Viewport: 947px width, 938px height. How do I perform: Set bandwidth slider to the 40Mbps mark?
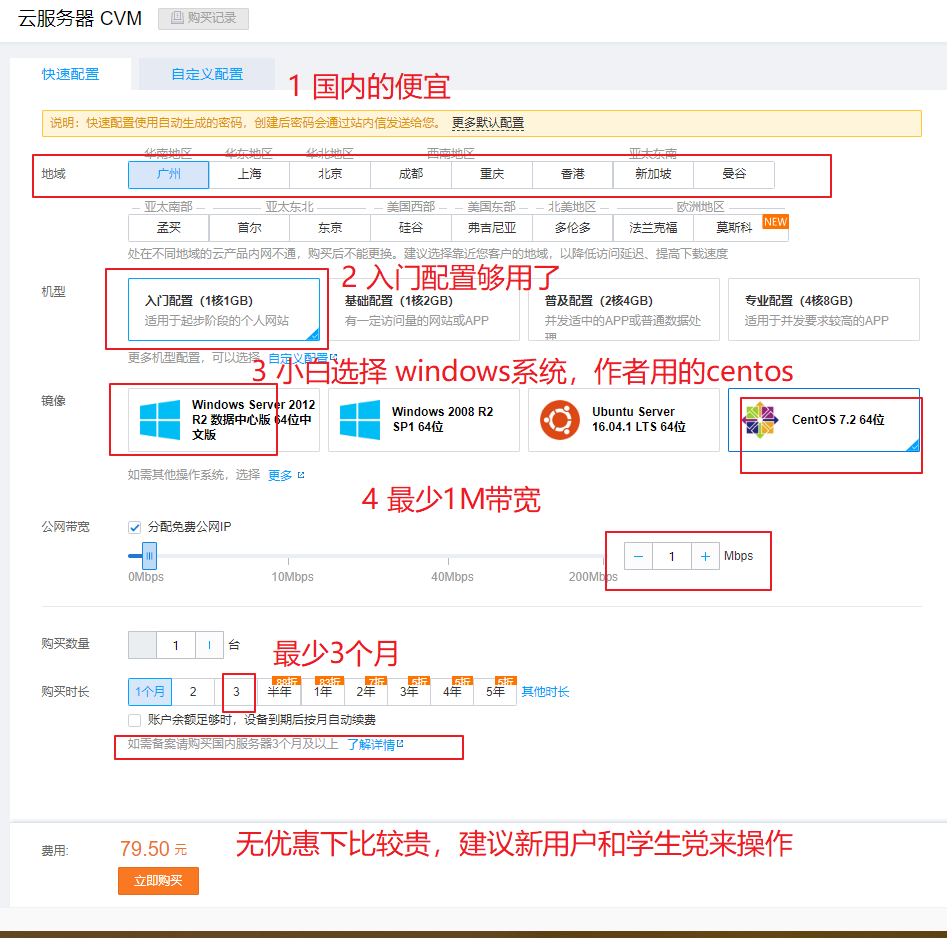[448, 557]
